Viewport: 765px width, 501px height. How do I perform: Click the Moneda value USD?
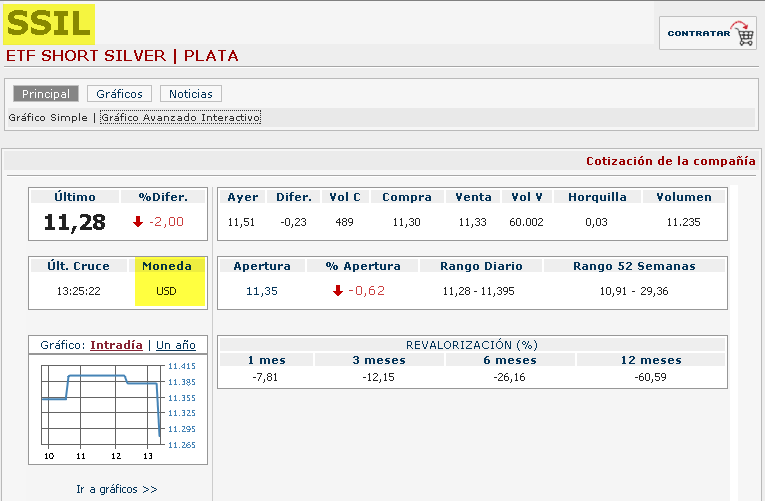(x=166, y=291)
